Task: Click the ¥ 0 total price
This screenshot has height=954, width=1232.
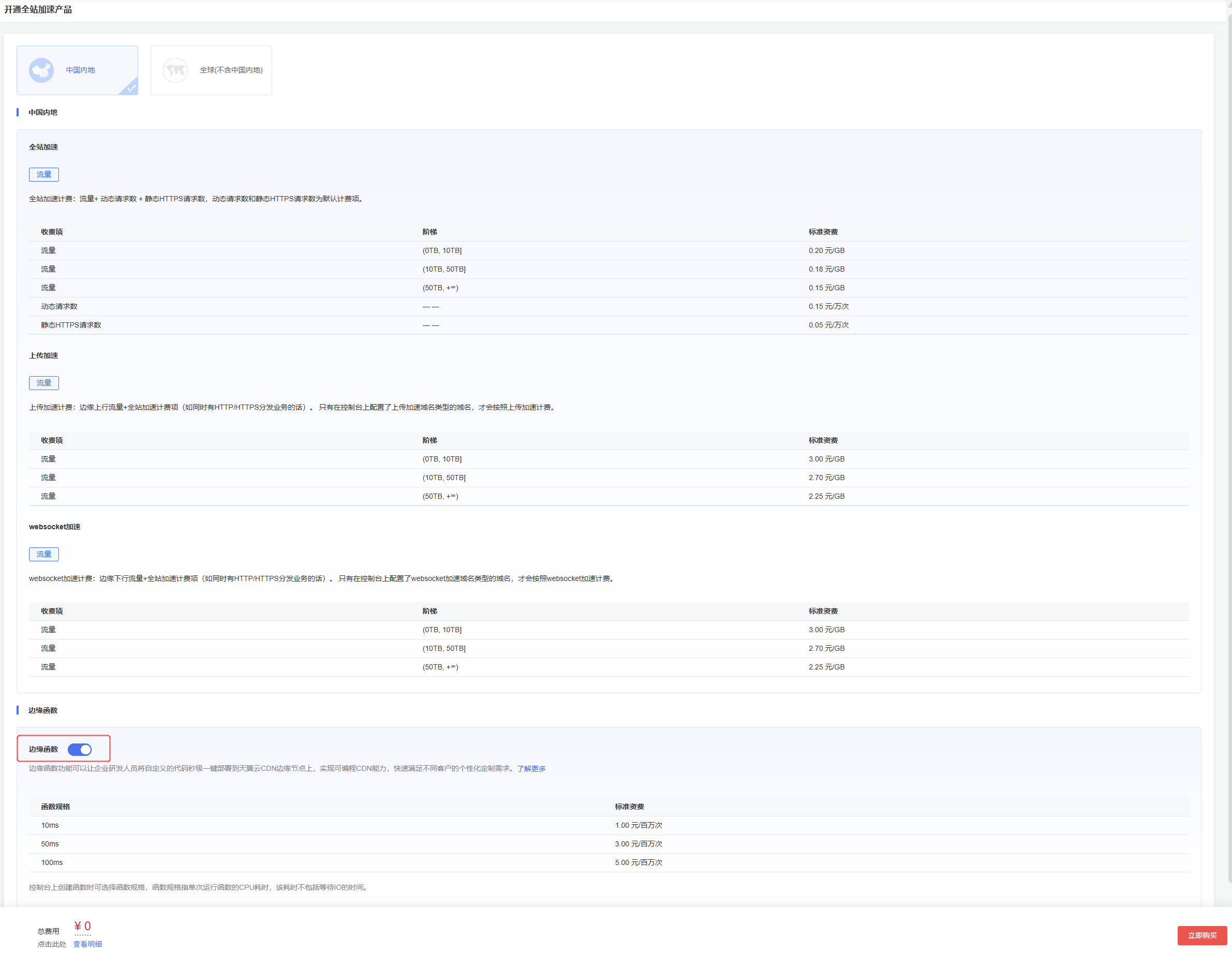Action: (82, 926)
